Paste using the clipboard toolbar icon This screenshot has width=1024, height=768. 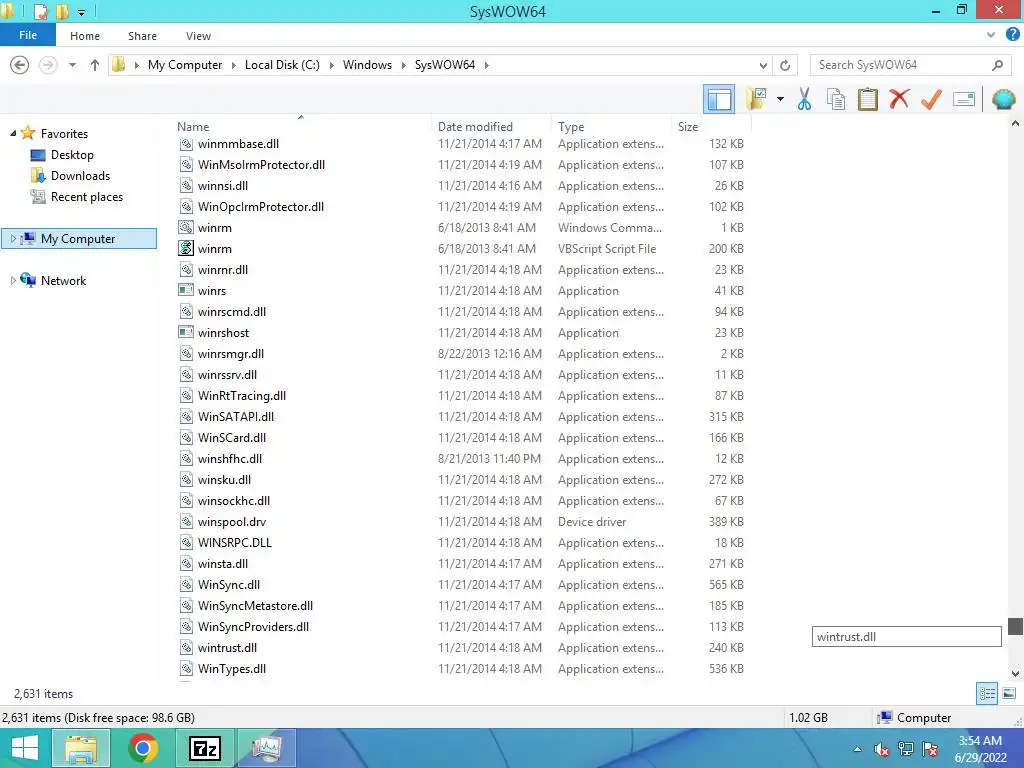[867, 99]
